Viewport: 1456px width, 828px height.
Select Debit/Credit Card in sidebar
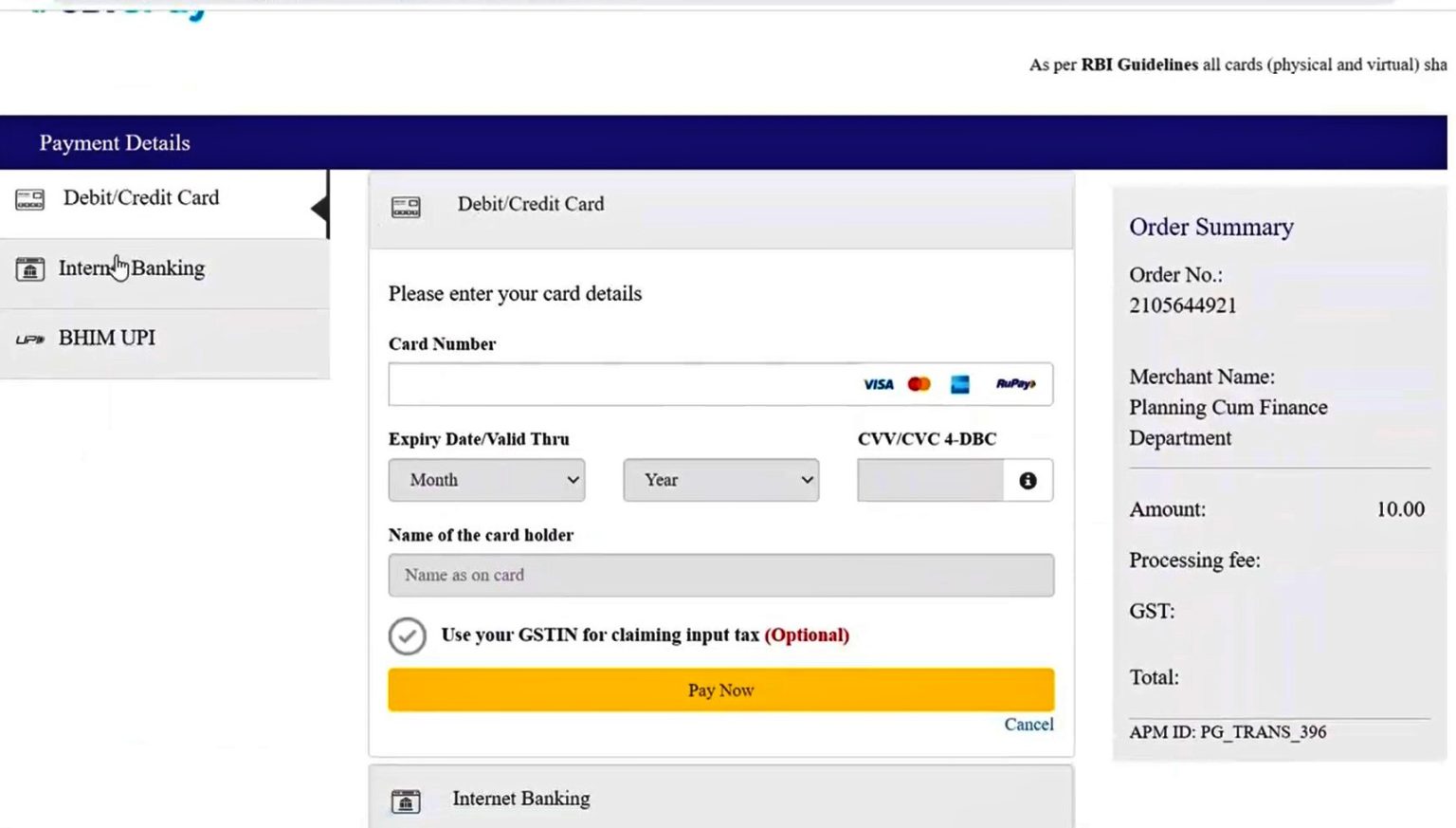[141, 198]
